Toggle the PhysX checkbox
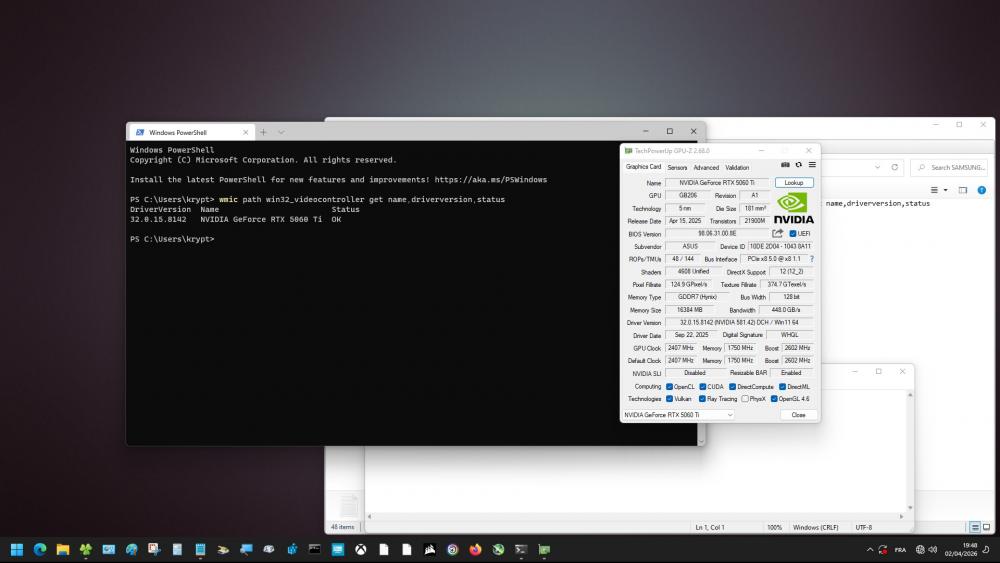Screen dimensions: 1000x563 (745, 399)
